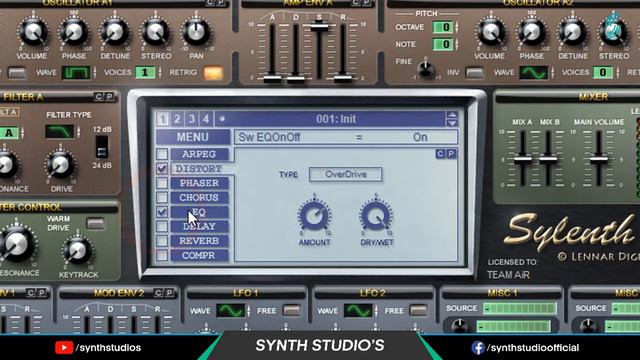This screenshot has height=360, width=640.
Task: Select the COMPR effect page
Action: 199,256
